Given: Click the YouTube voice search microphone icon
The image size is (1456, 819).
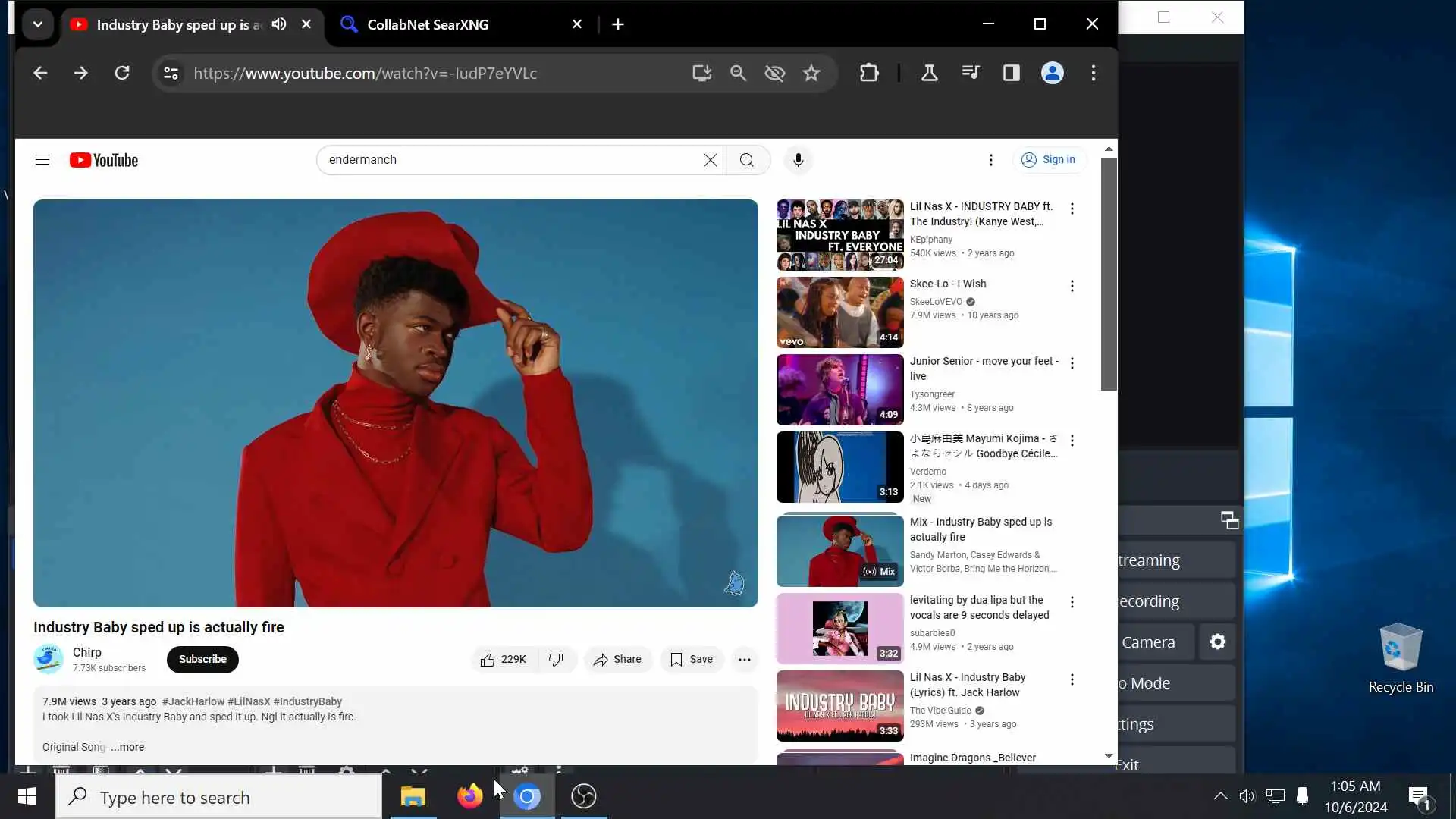Looking at the screenshot, I should (798, 160).
